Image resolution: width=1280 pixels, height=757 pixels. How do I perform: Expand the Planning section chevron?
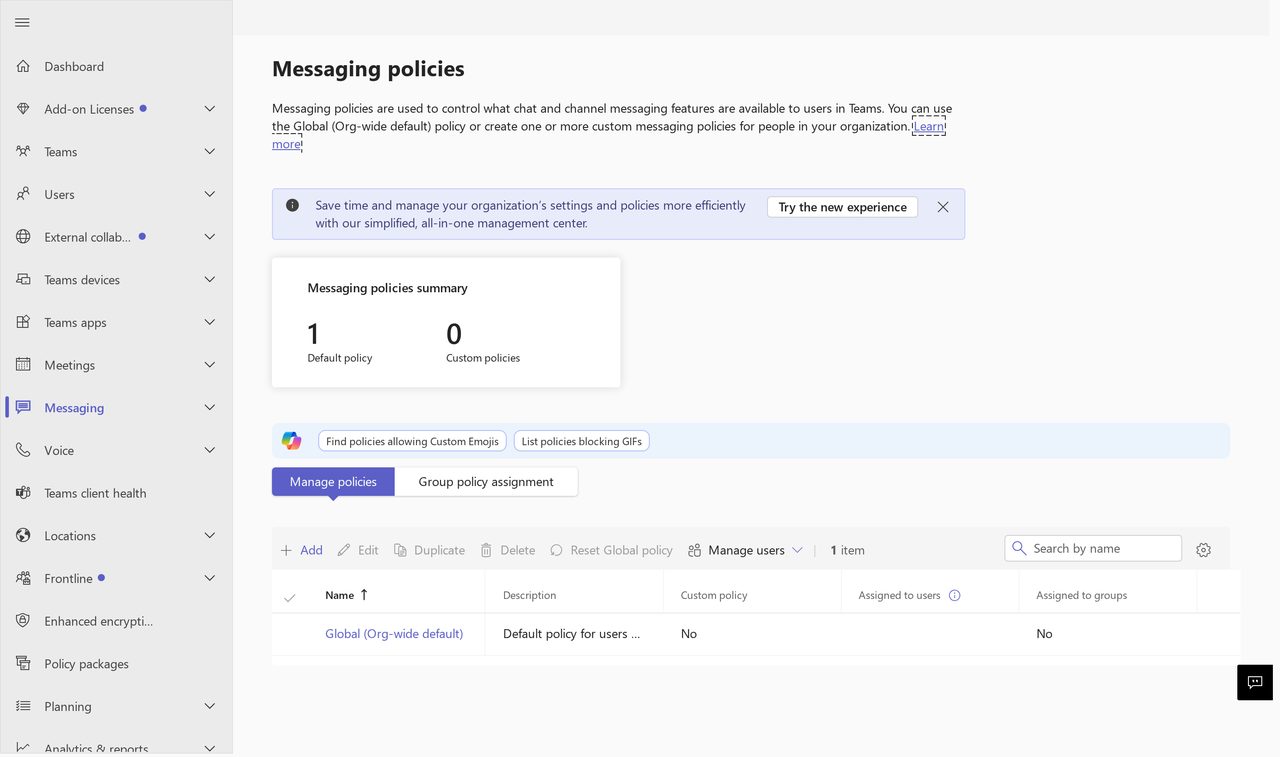209,706
